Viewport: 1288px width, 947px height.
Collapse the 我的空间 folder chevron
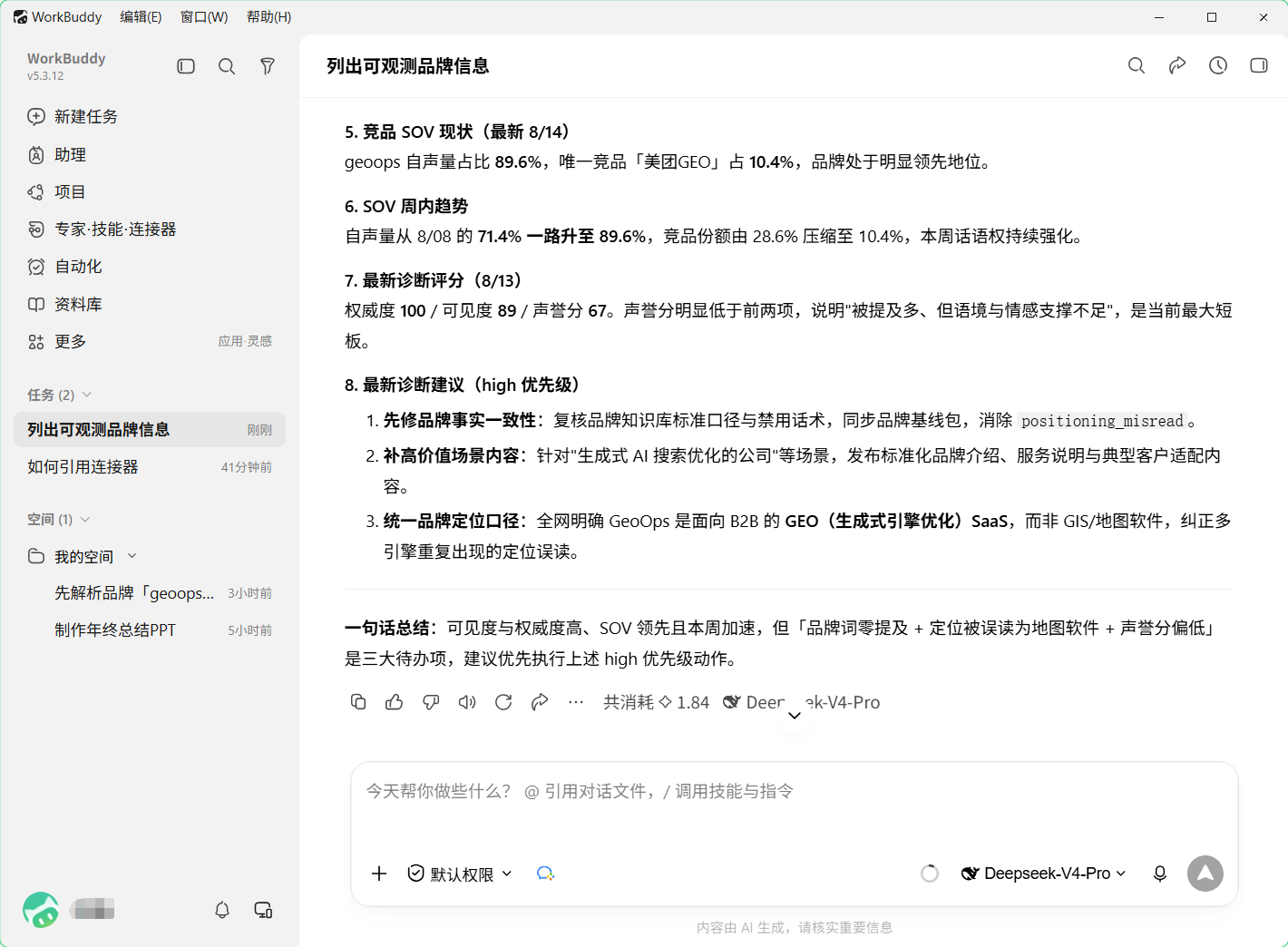[132, 556]
